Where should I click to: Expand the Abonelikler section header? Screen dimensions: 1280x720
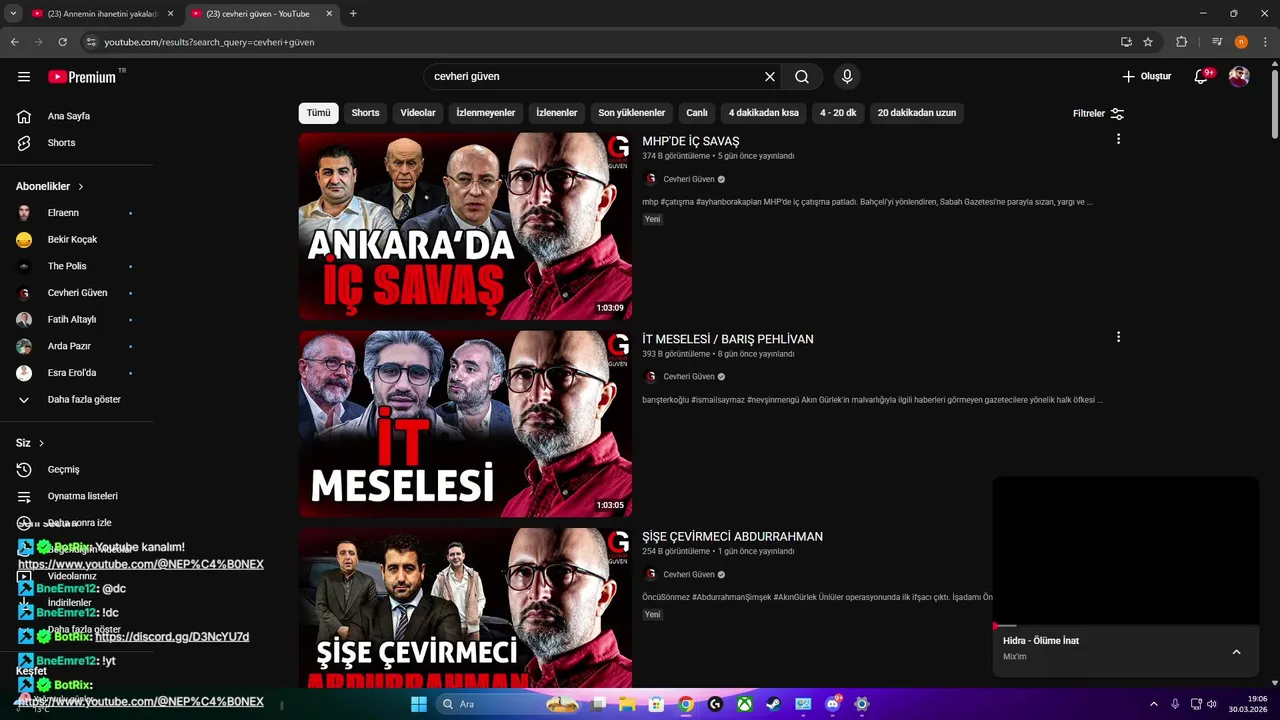(50, 187)
